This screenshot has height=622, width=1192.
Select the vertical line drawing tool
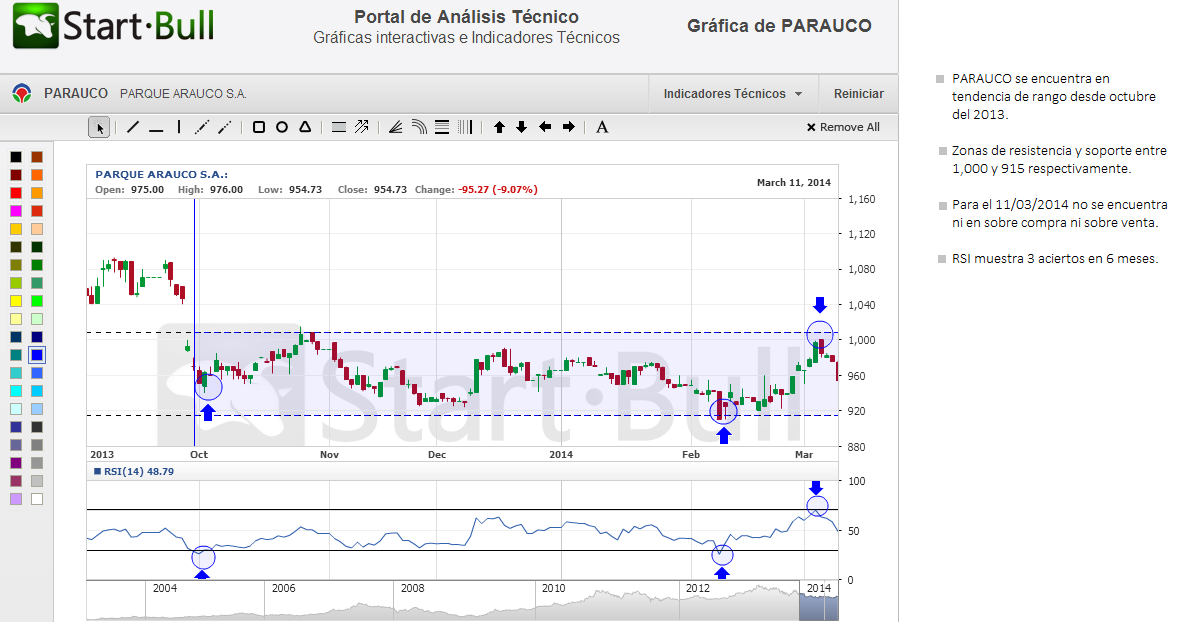click(x=179, y=127)
